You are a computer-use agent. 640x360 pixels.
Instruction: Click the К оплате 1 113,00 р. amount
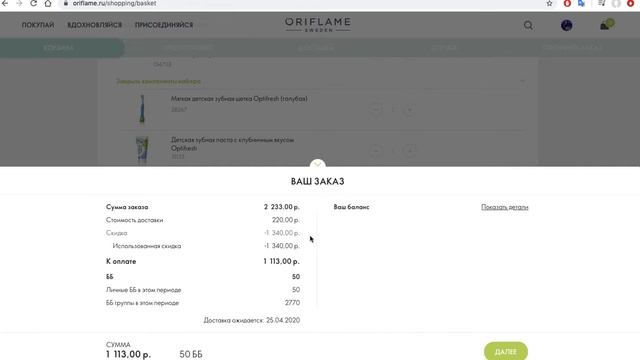click(x=281, y=261)
